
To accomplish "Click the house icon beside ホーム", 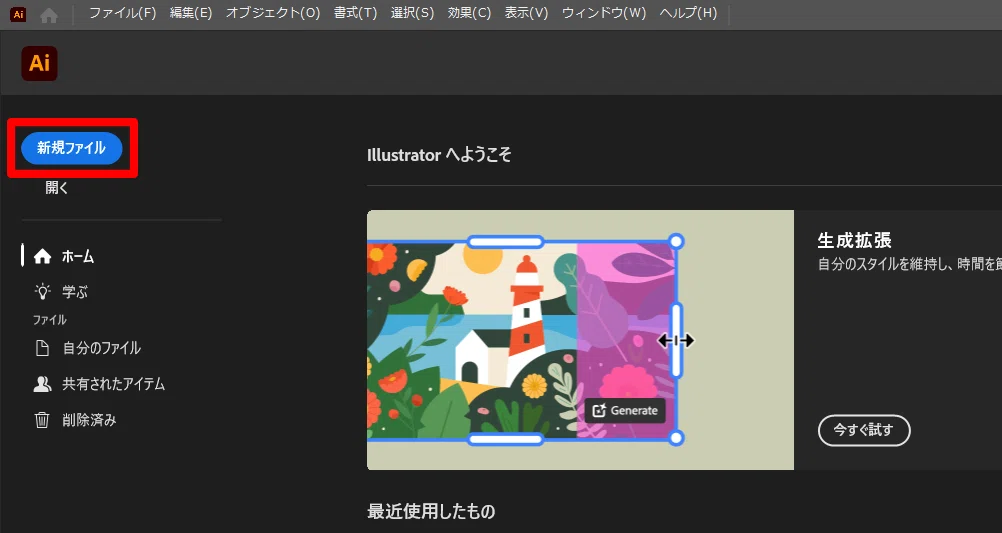I will (42, 256).
